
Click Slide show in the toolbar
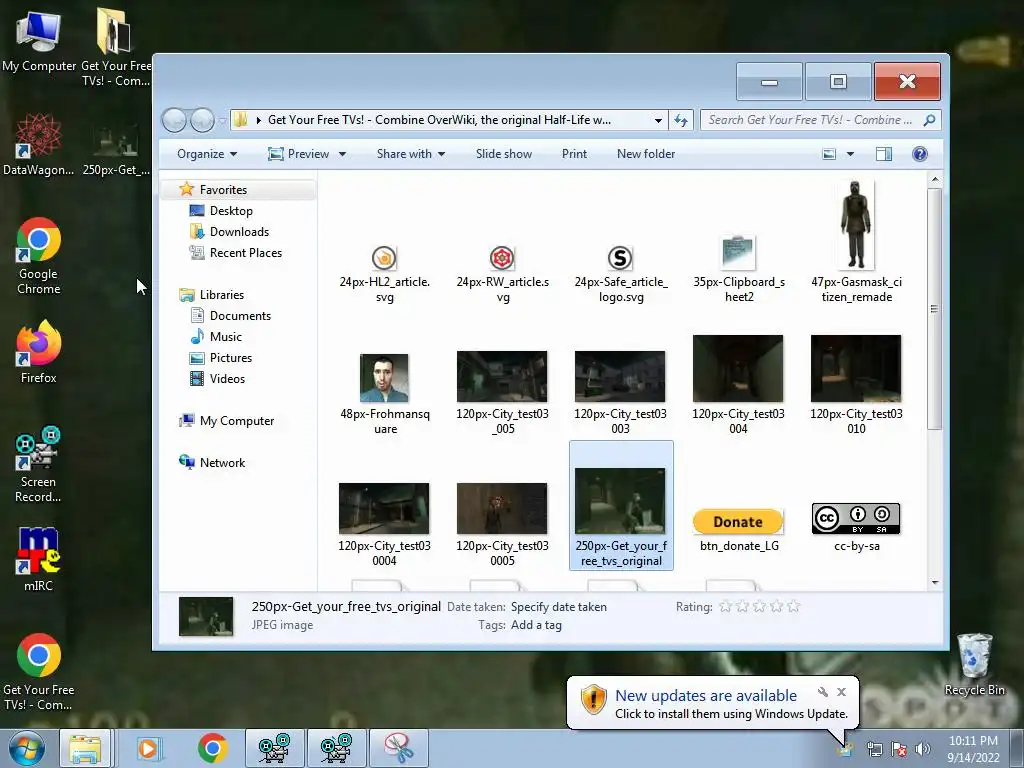pyautogui.click(x=504, y=154)
